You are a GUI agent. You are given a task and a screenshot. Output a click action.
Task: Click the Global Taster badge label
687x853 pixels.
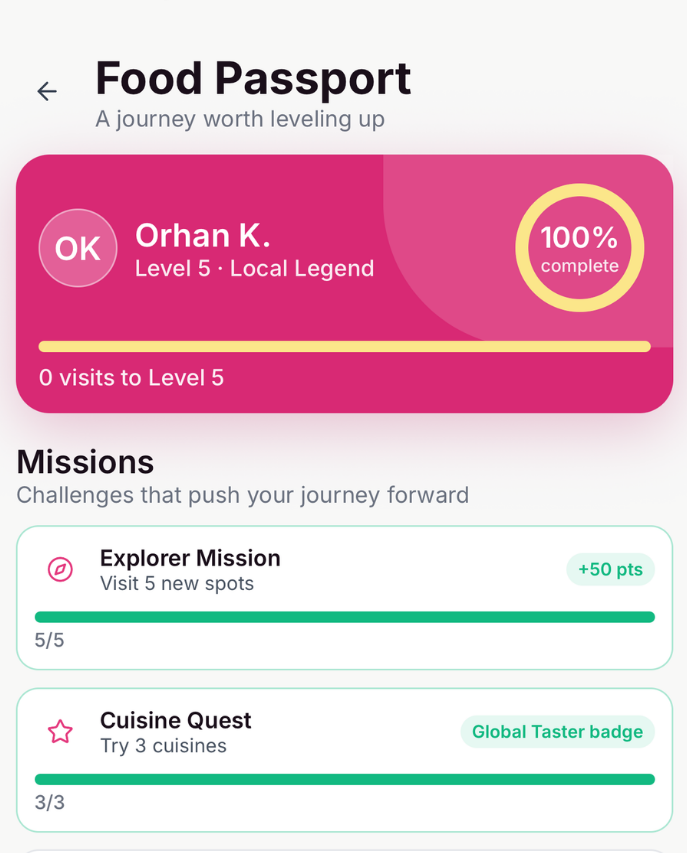tap(557, 732)
